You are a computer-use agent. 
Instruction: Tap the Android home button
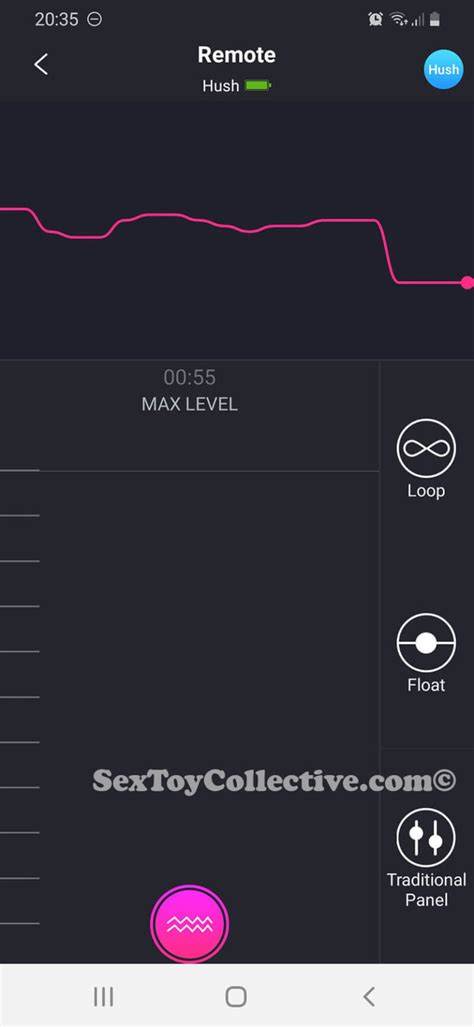tap(236, 997)
